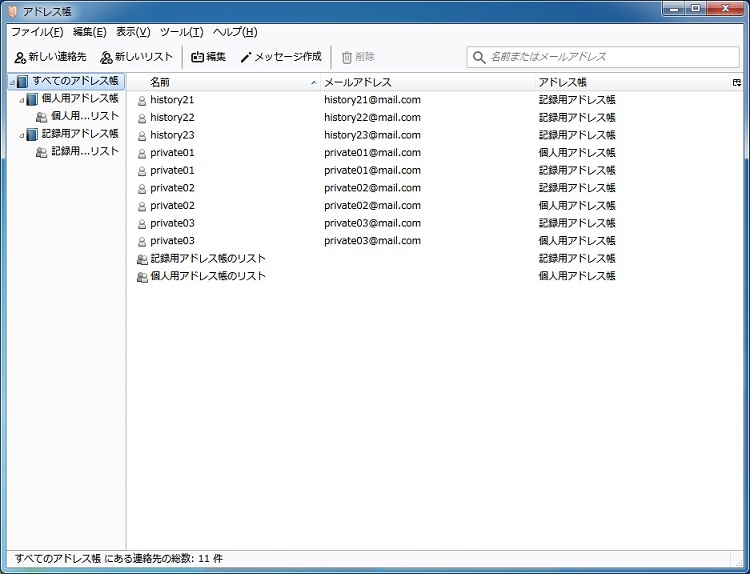This screenshot has width=750, height=574.
Task: Click the name or email search field
Action: click(x=610, y=57)
